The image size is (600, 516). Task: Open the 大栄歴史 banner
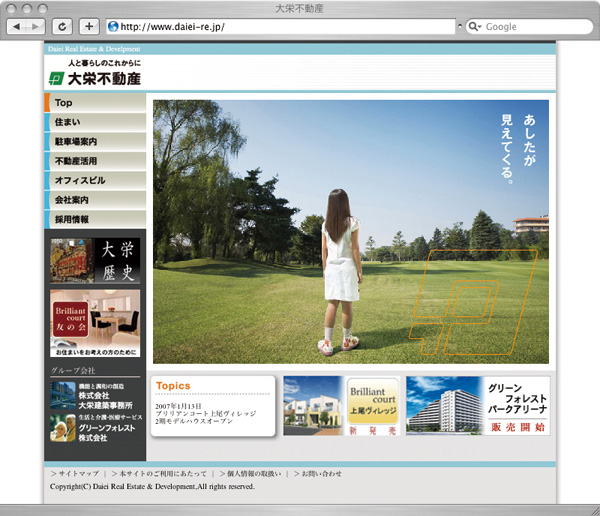[x=95, y=261]
